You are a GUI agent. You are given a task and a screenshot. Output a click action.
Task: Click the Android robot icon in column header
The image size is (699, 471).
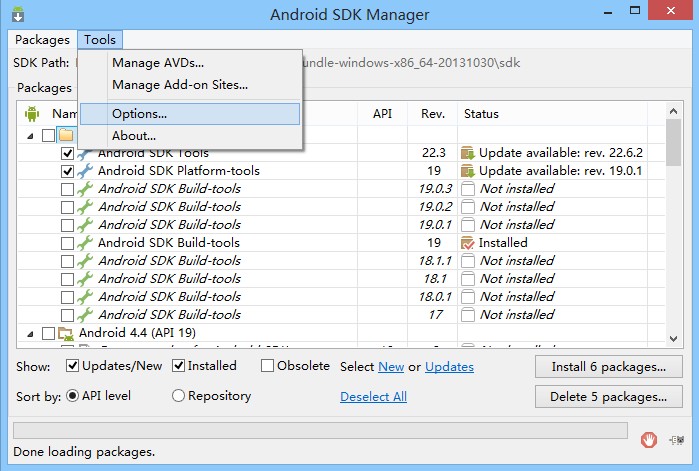coord(32,114)
